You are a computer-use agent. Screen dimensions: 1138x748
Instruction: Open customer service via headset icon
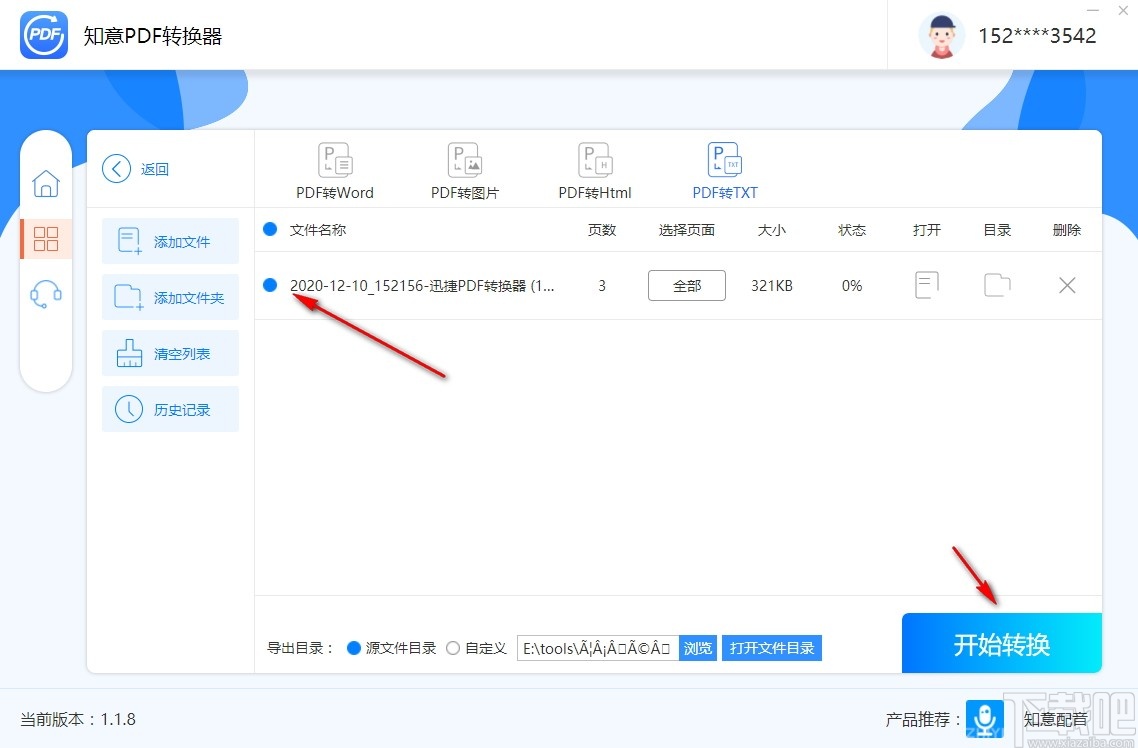pos(46,293)
